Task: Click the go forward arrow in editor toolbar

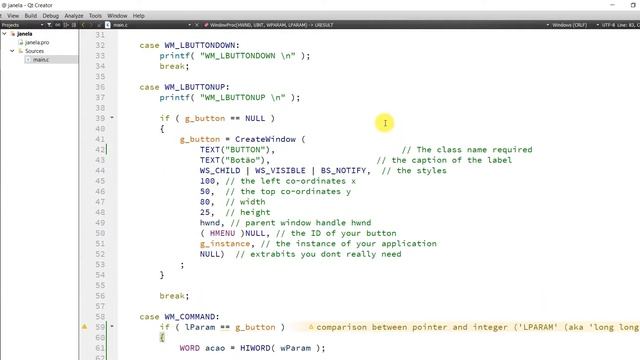Action: click(91, 25)
